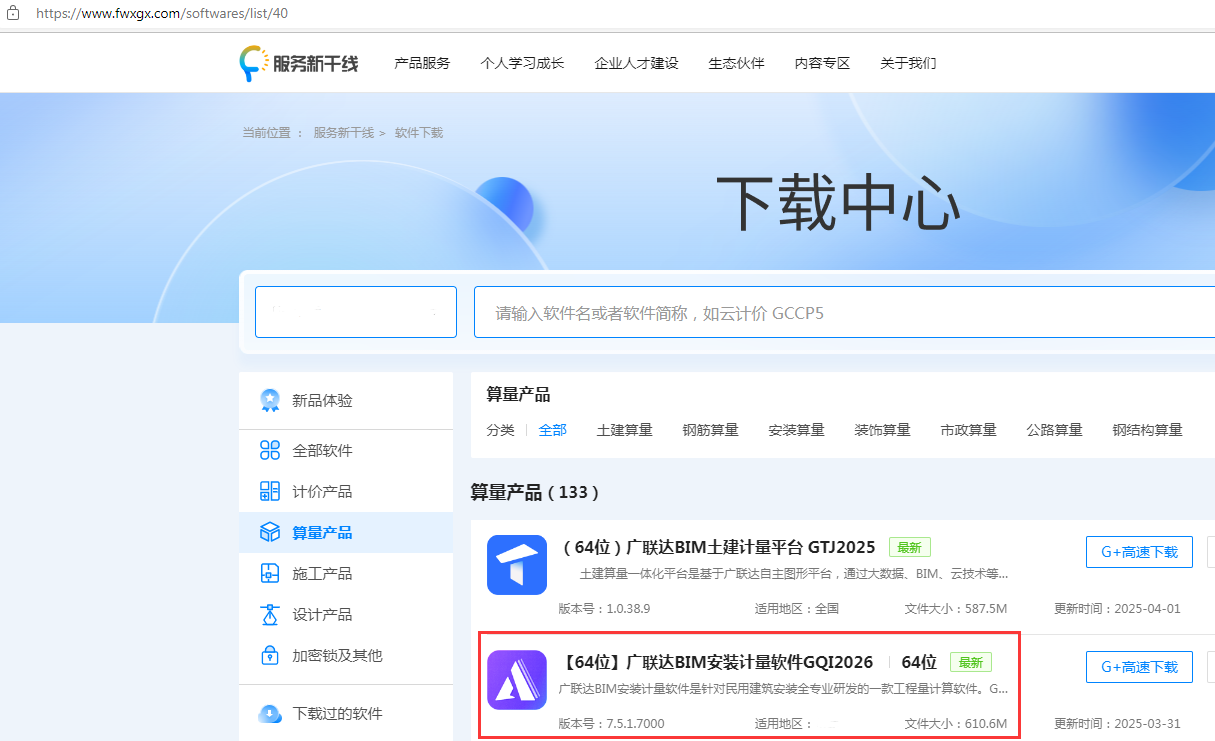Click the 最新 tag on GTJ2025

point(909,547)
